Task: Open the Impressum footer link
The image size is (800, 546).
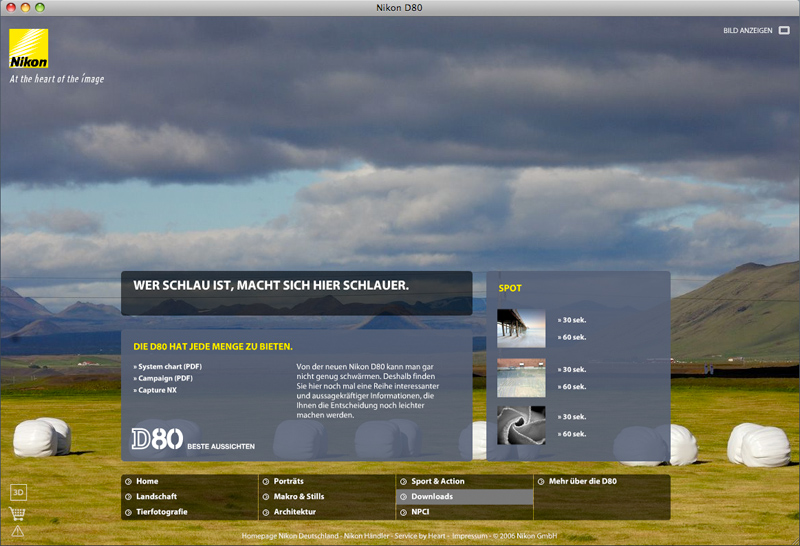Action: [469, 536]
